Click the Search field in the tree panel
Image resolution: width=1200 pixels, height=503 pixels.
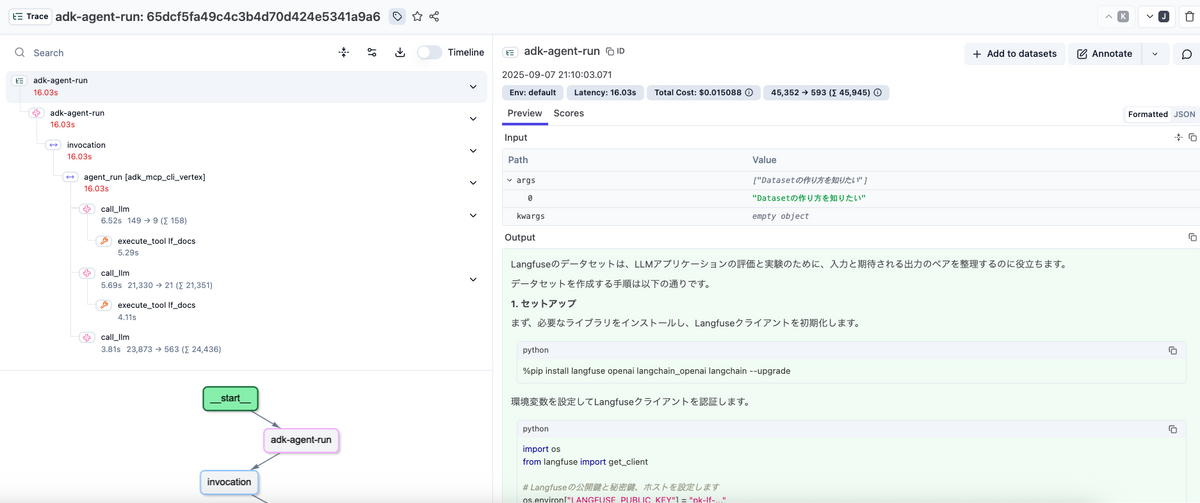pyautogui.click(x=170, y=52)
